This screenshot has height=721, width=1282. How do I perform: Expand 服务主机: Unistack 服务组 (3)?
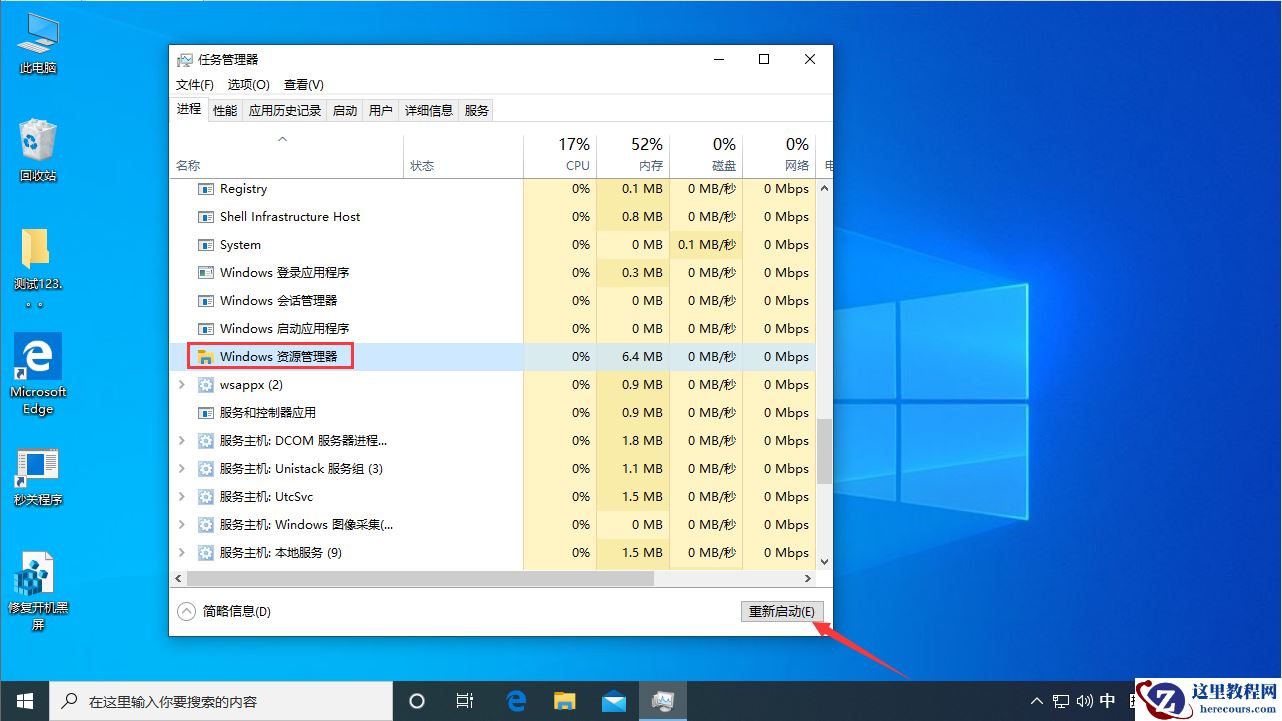click(181, 468)
